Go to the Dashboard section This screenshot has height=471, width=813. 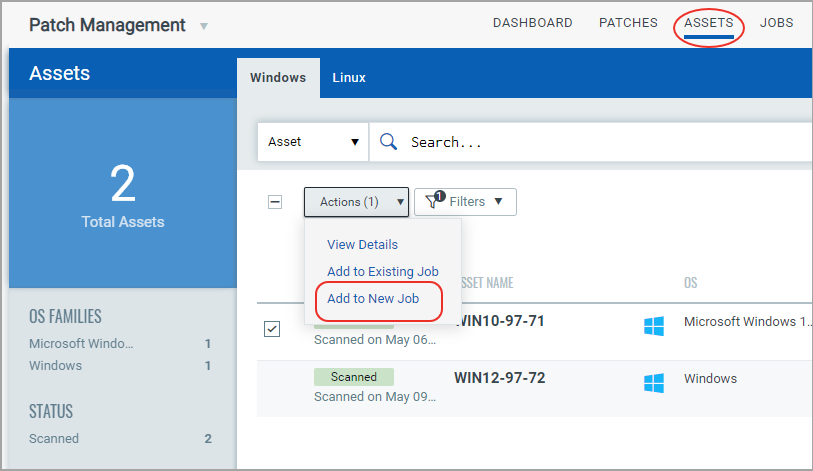tap(532, 23)
